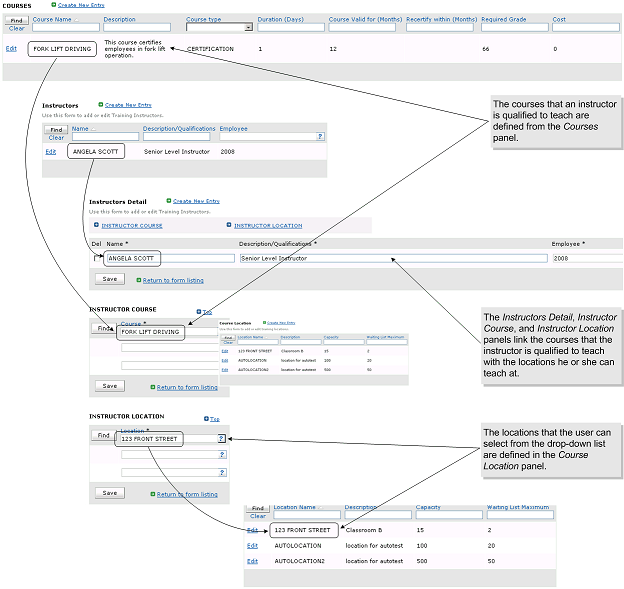The height and width of the screenshot is (589, 624).
Task: Open the Instructor Location tab link
Action: click(x=268, y=225)
